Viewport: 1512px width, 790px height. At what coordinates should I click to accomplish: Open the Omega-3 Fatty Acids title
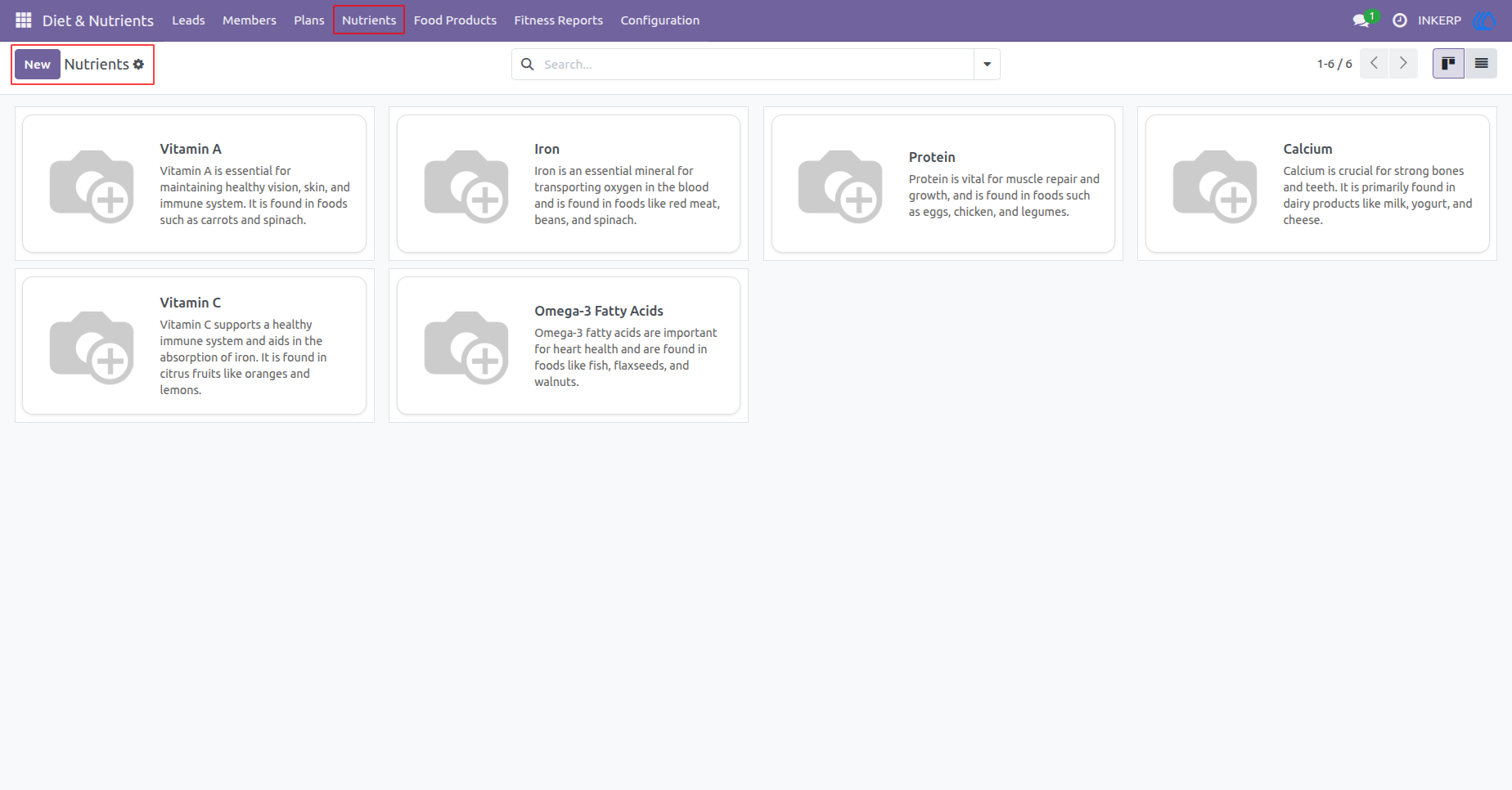tap(599, 311)
